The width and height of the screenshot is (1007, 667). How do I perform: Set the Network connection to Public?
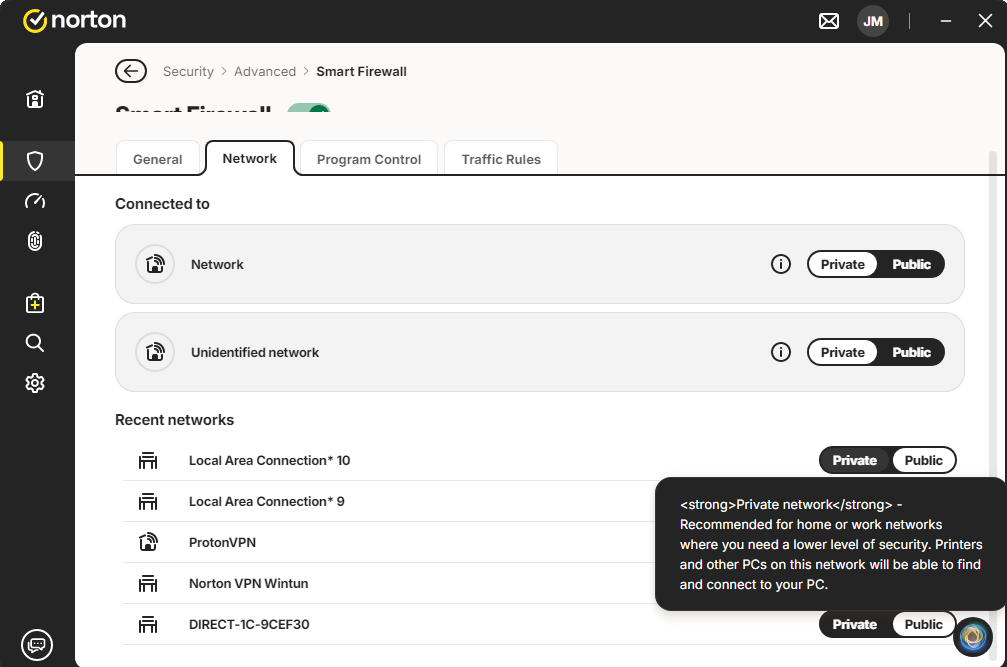911,264
